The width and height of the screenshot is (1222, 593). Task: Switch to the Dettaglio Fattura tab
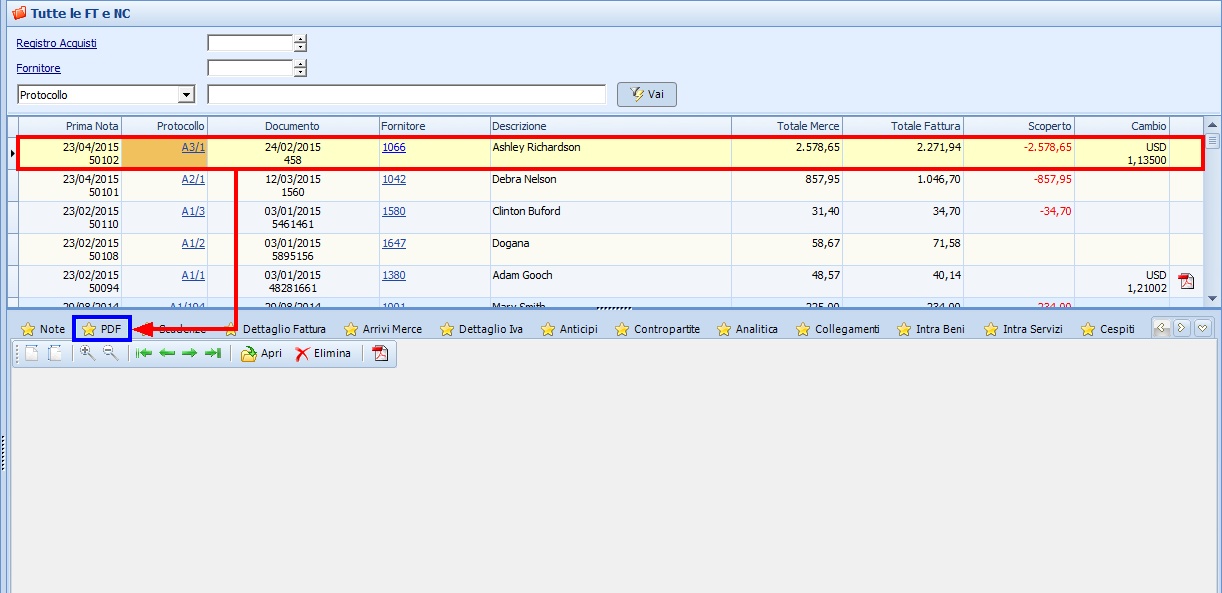coord(275,329)
